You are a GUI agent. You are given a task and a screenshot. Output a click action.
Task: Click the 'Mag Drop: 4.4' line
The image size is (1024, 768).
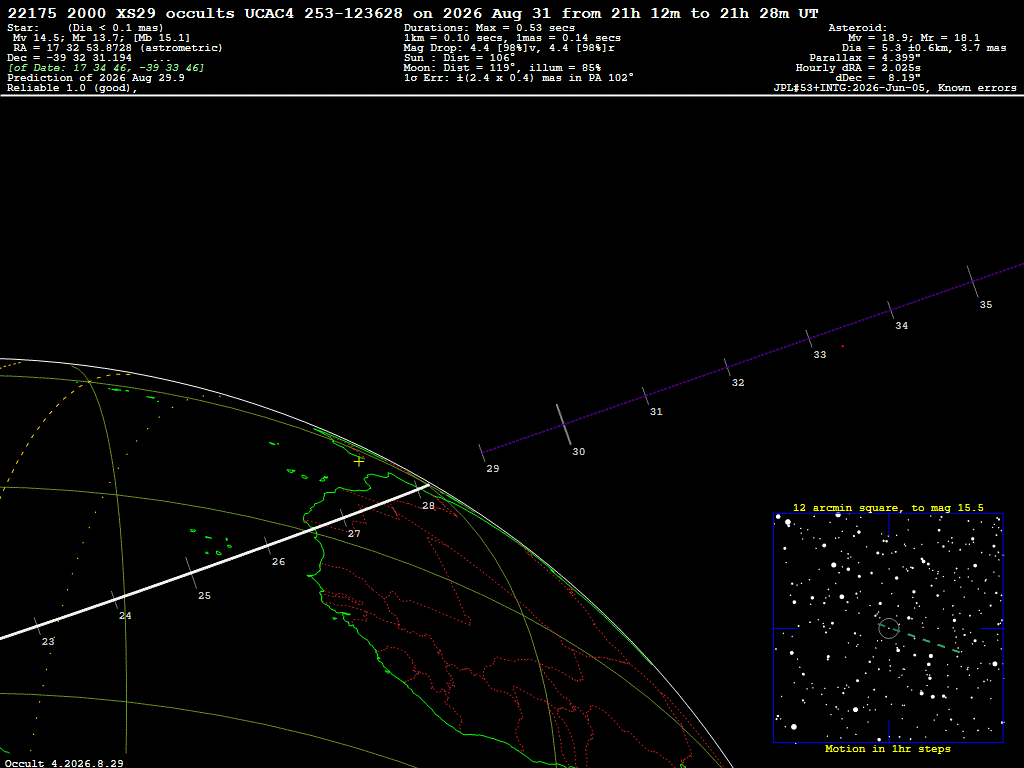tap(509, 48)
